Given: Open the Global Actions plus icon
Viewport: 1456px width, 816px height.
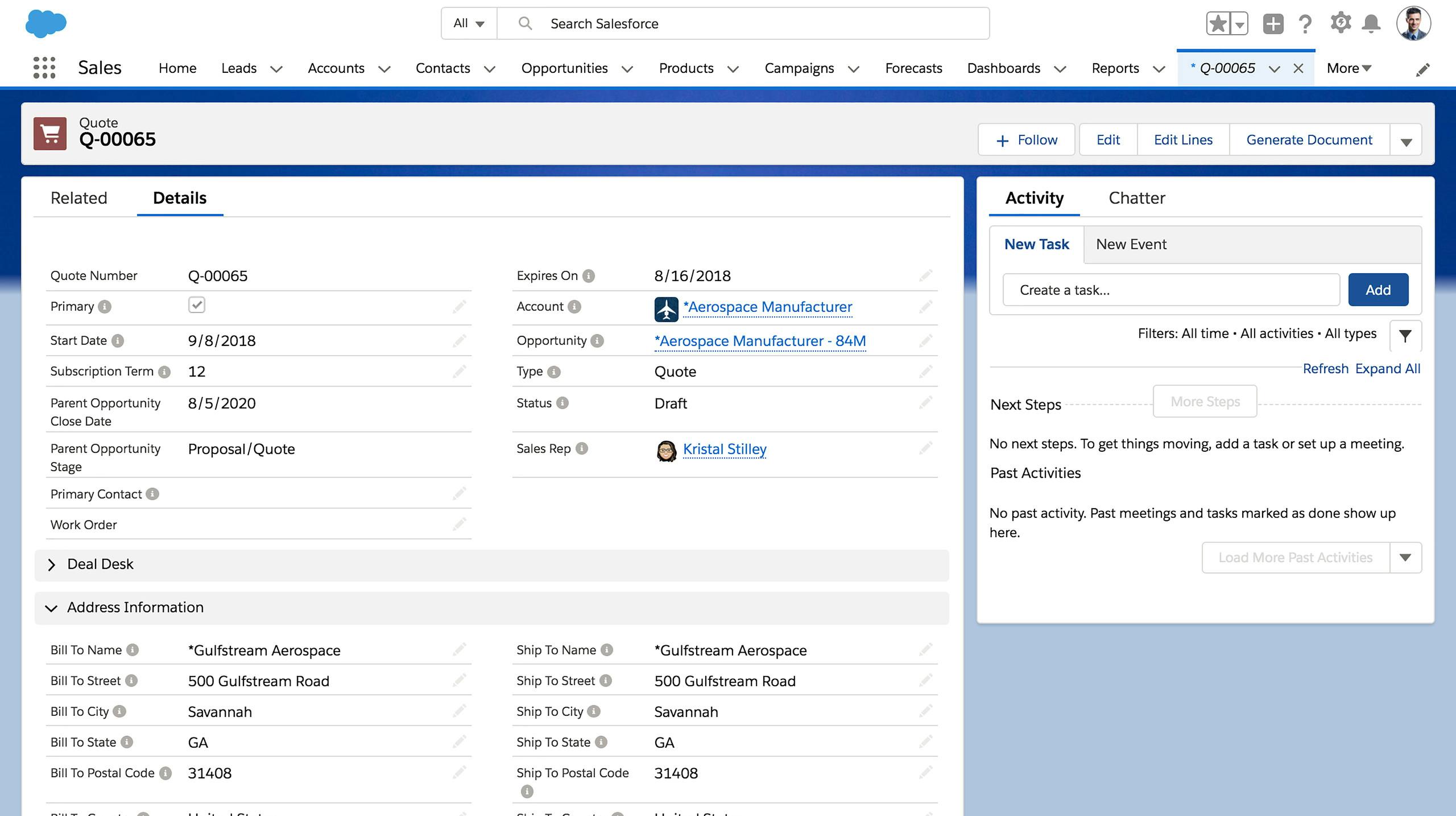Looking at the screenshot, I should (x=1273, y=24).
